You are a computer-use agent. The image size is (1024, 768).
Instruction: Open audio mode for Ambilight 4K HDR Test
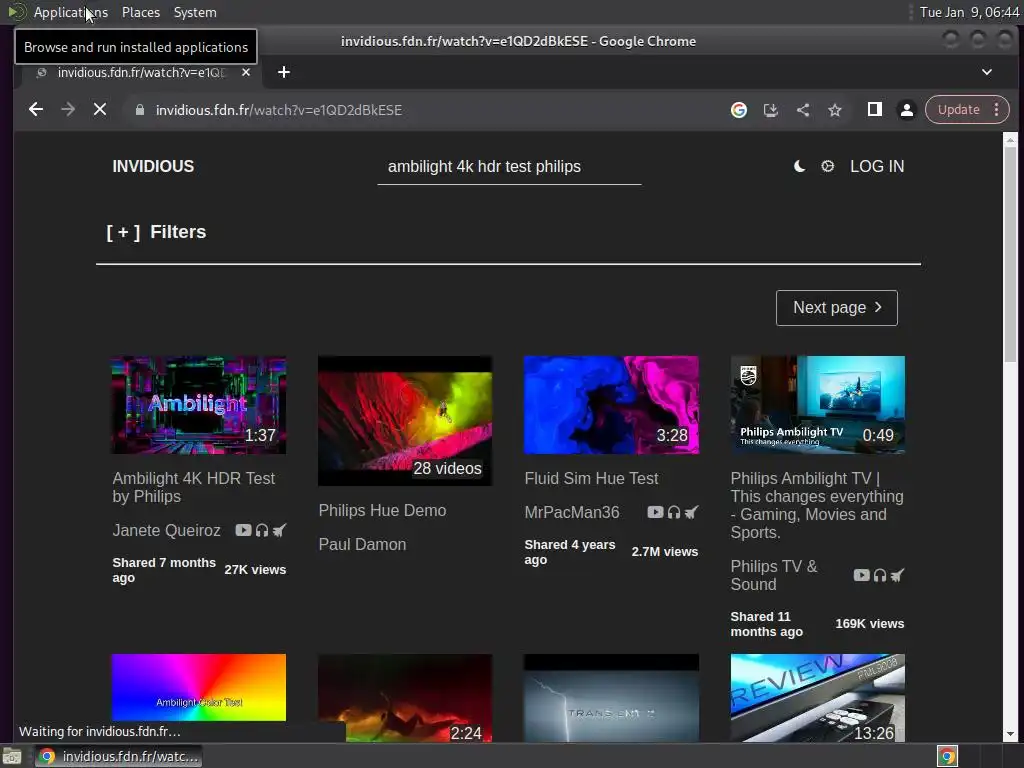262,530
